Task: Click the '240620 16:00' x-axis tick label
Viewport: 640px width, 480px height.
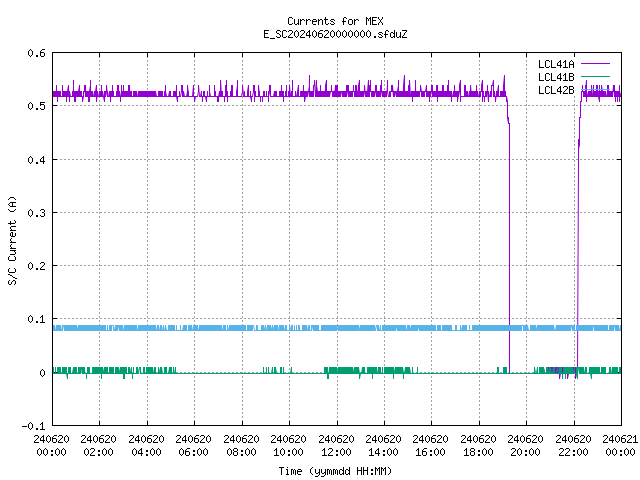Action: (430, 445)
